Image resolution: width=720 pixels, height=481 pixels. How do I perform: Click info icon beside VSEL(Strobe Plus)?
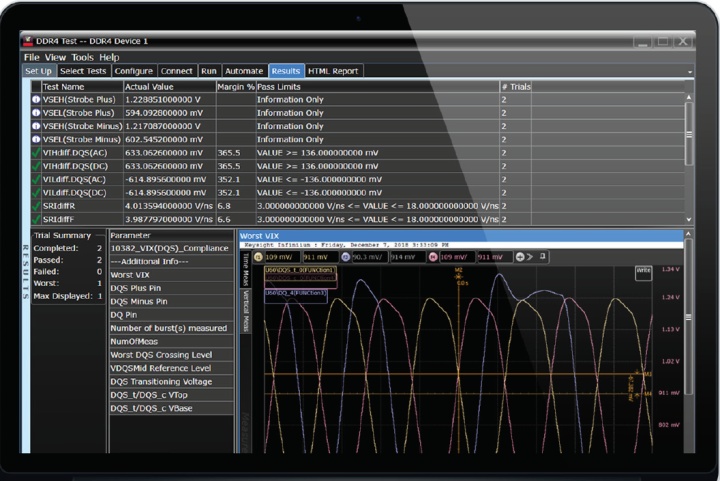click(36, 112)
